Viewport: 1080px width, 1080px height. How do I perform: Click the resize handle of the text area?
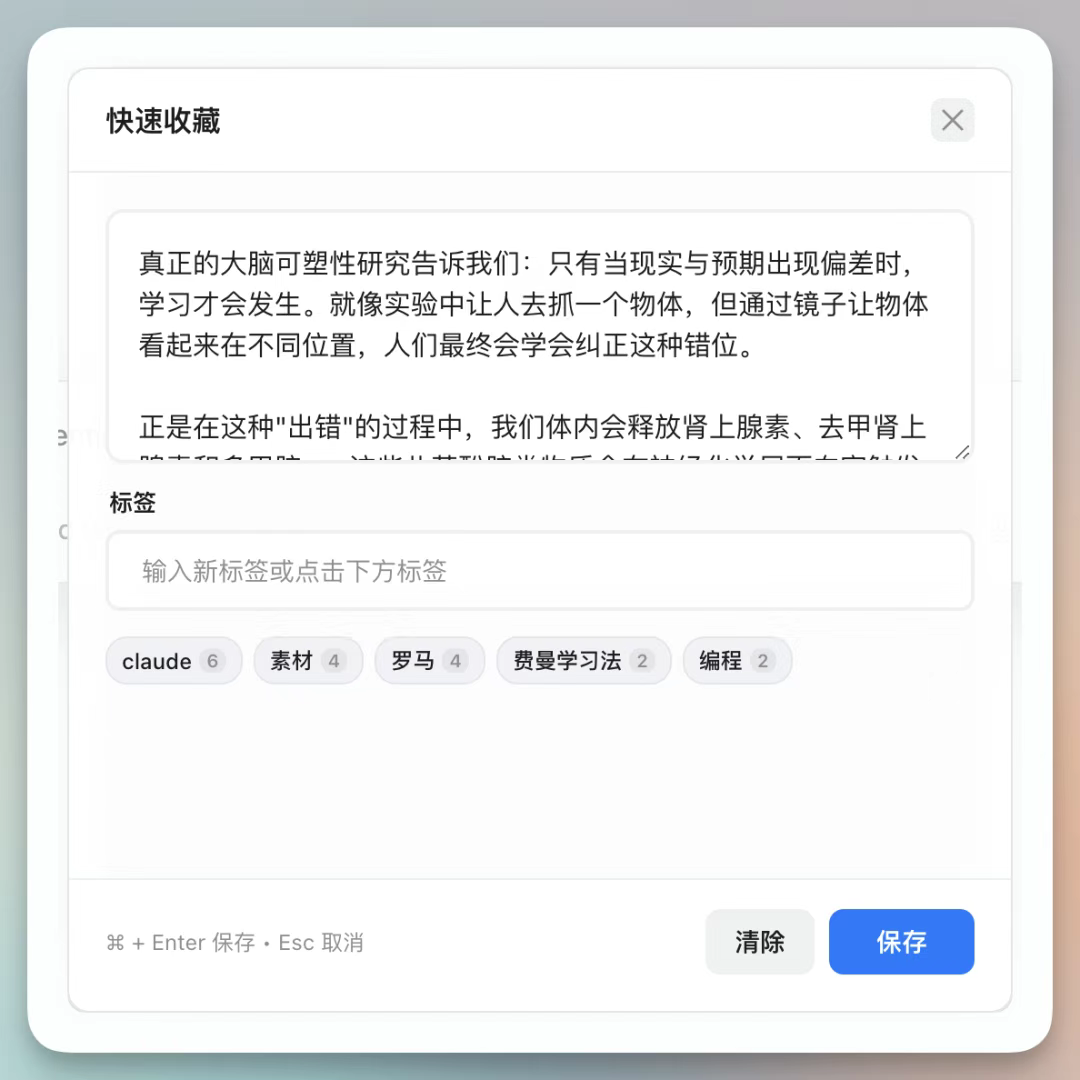pos(962,453)
